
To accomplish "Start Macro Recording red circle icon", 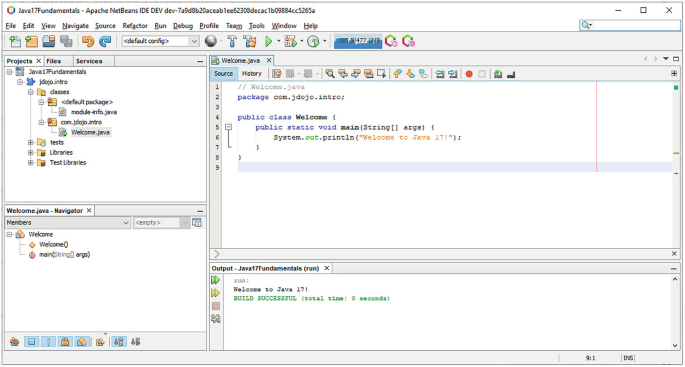I will 469,74.
